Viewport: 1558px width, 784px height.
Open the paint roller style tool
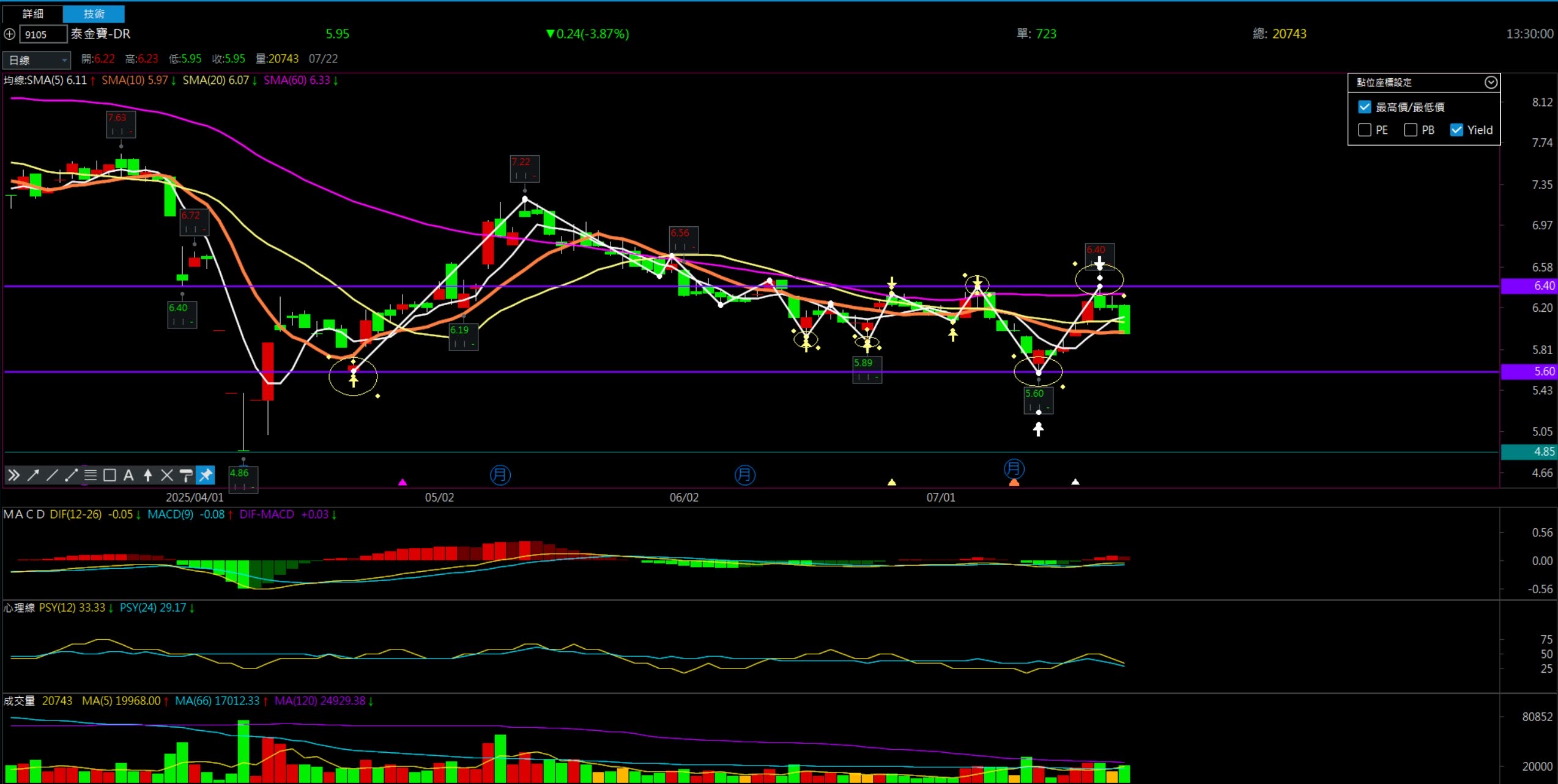click(186, 475)
